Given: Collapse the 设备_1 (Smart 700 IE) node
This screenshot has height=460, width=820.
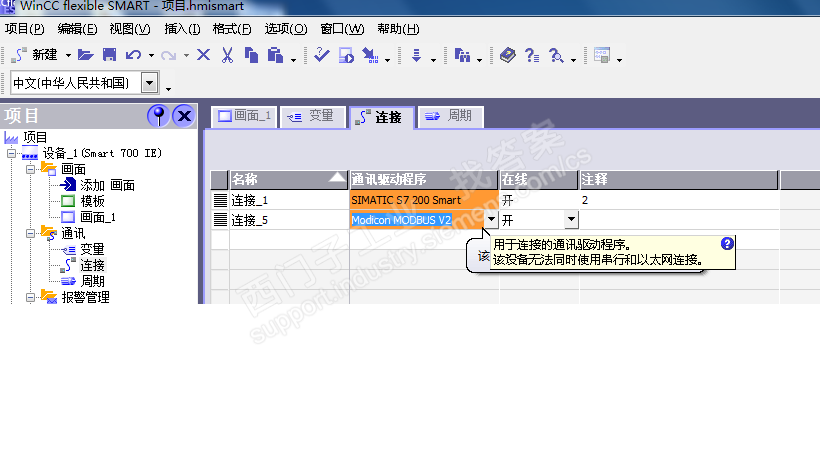Looking at the screenshot, I should point(12,153).
